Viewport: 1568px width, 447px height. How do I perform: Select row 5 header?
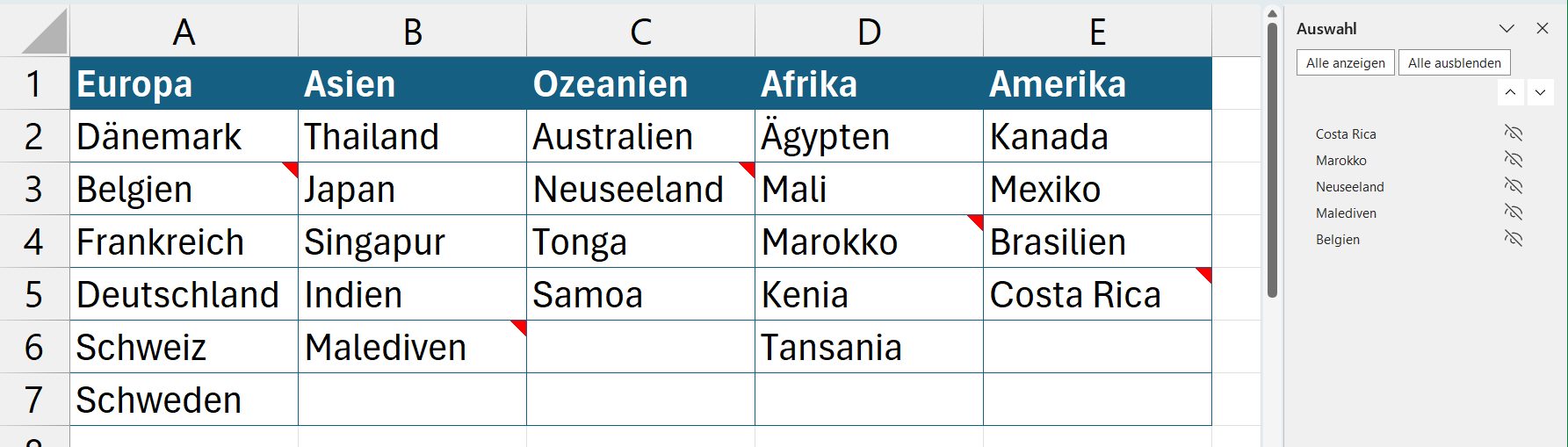tap(33, 294)
